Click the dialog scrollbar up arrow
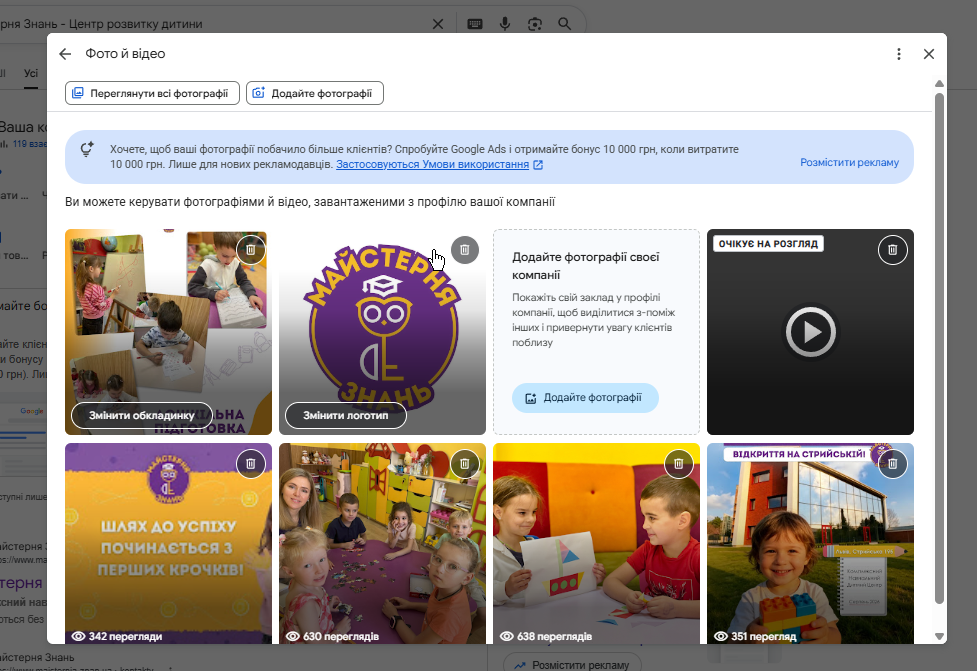This screenshot has height=671, width=977. [x=939, y=83]
